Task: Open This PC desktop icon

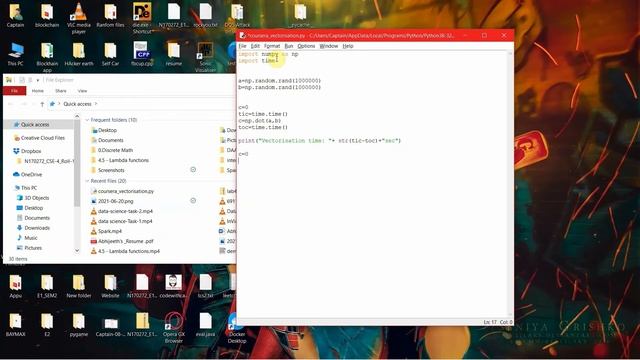Action: 16,54
